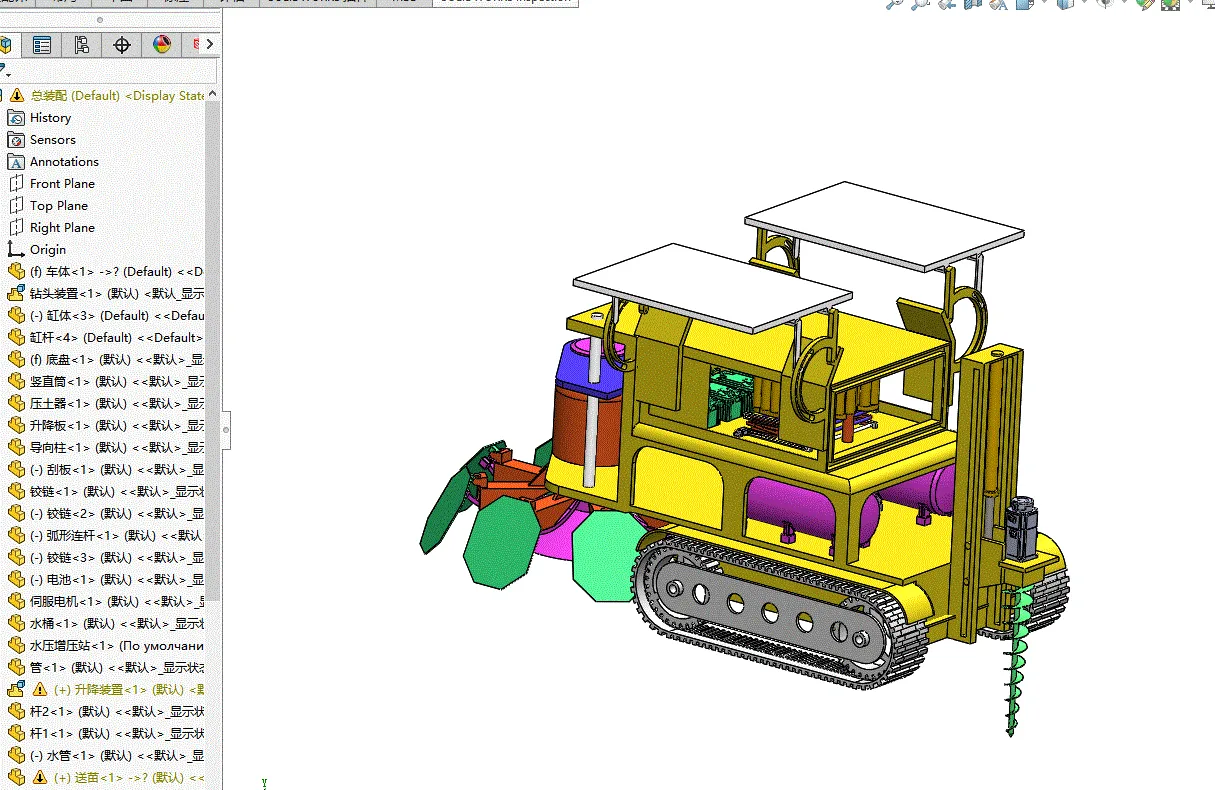This screenshot has width=1215, height=790.
Task: Click the green auger drill bit in the model
Action: [1016, 660]
